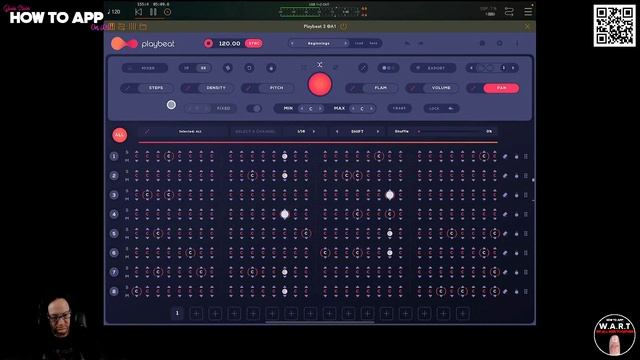Pause playback in the host transport
Viewport: 640px width, 360px height.
pyautogui.click(x=153, y=12)
